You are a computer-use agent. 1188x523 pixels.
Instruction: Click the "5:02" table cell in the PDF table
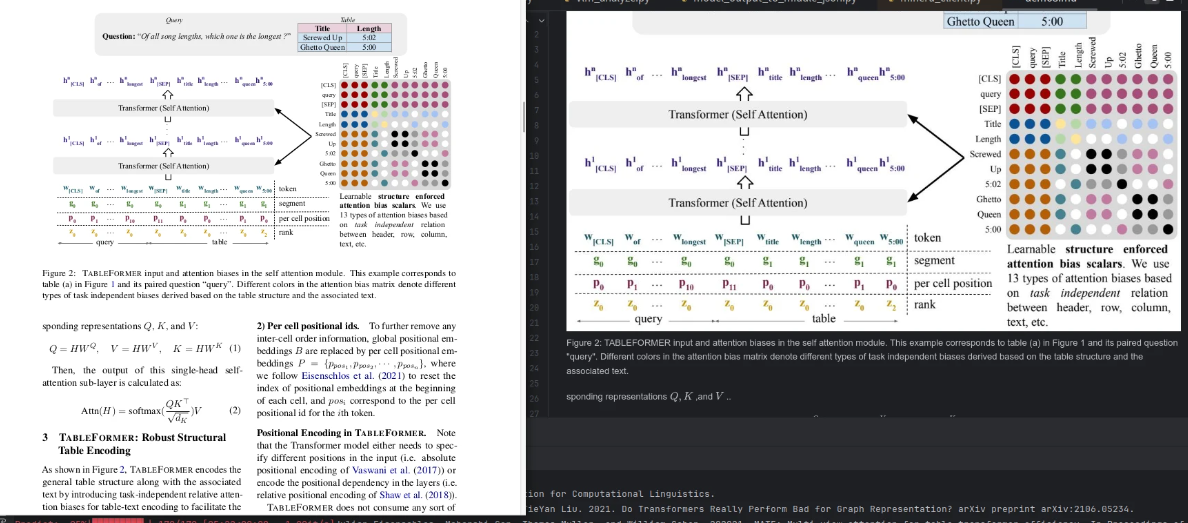point(369,37)
